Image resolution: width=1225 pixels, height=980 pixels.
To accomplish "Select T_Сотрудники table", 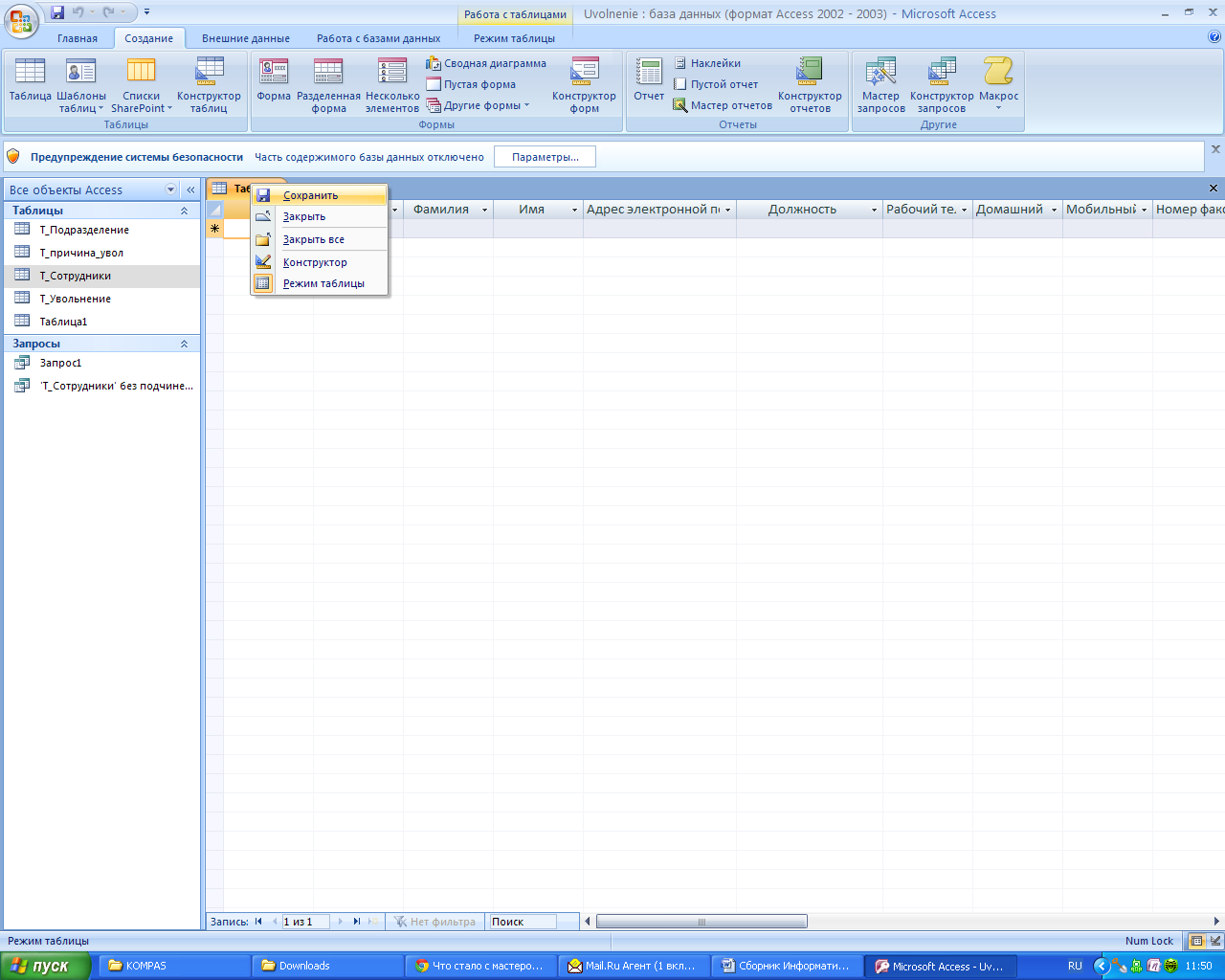I will point(102,276).
